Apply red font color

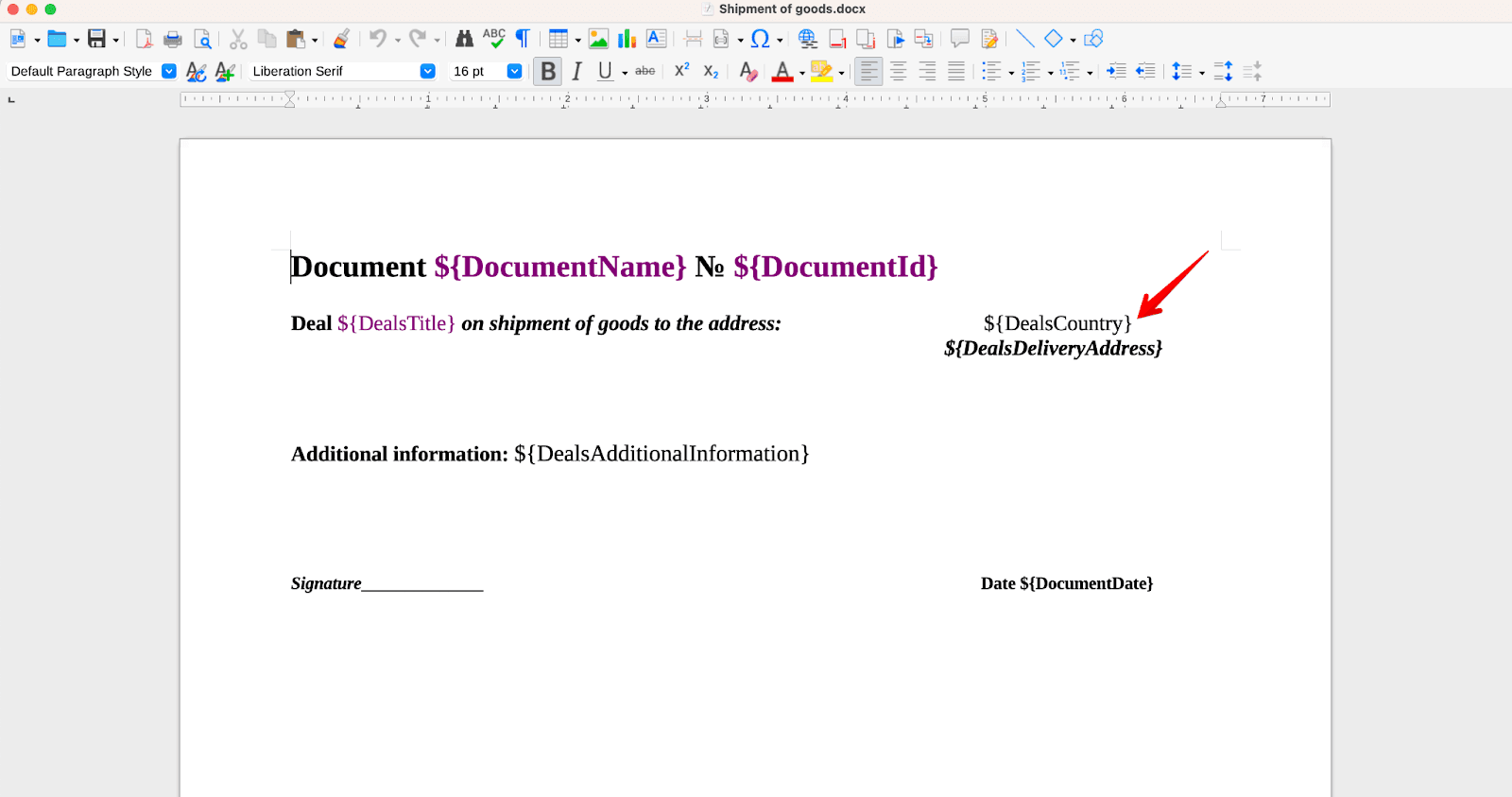tap(782, 72)
